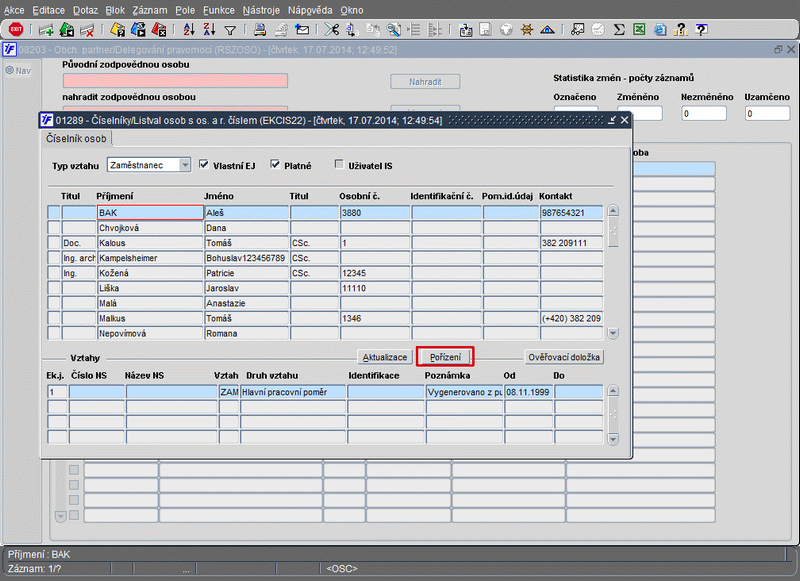The height and width of the screenshot is (581, 800).
Task: Click the ship wheel toolbar icon
Action: [529, 30]
